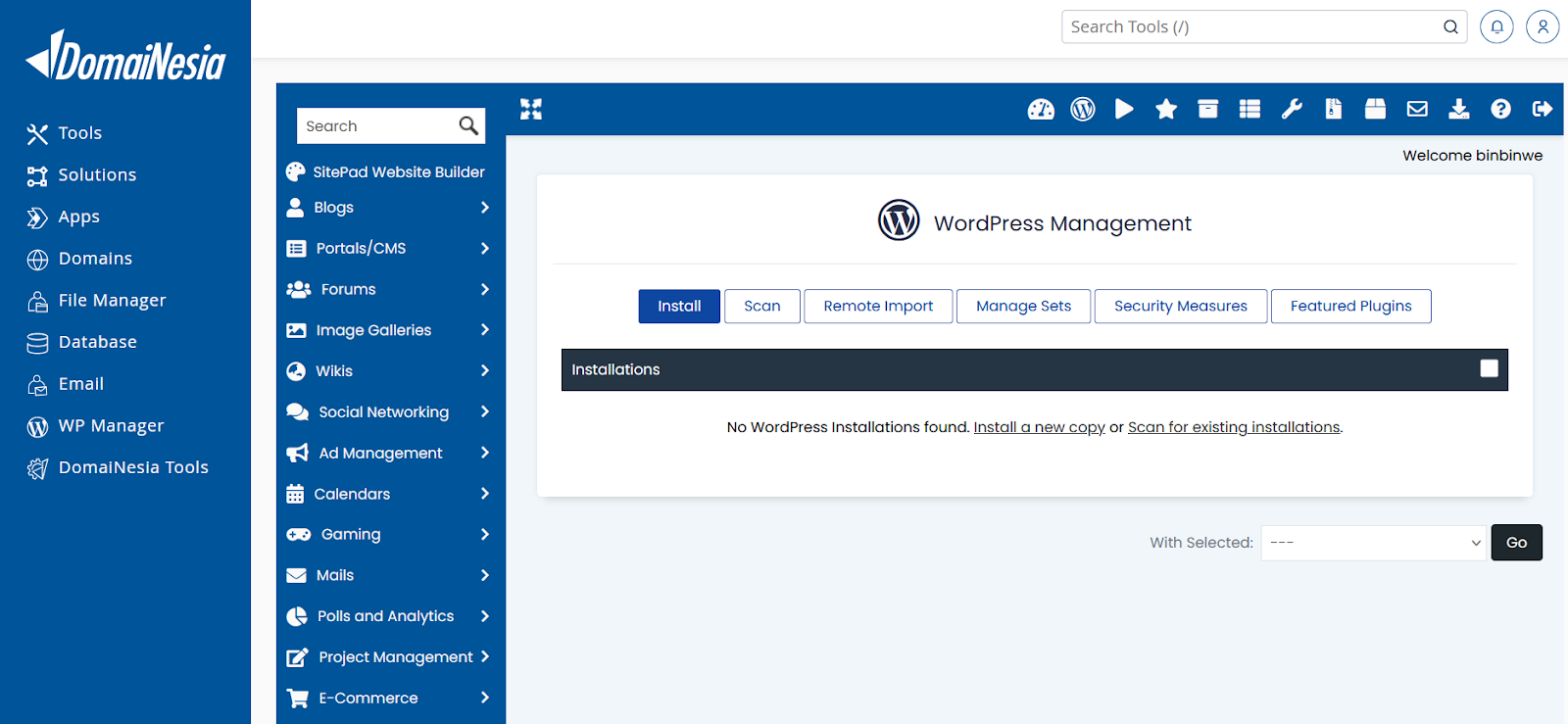Click the download/sync icon in toolbar
This screenshot has height=724, width=1568.
[x=1459, y=109]
